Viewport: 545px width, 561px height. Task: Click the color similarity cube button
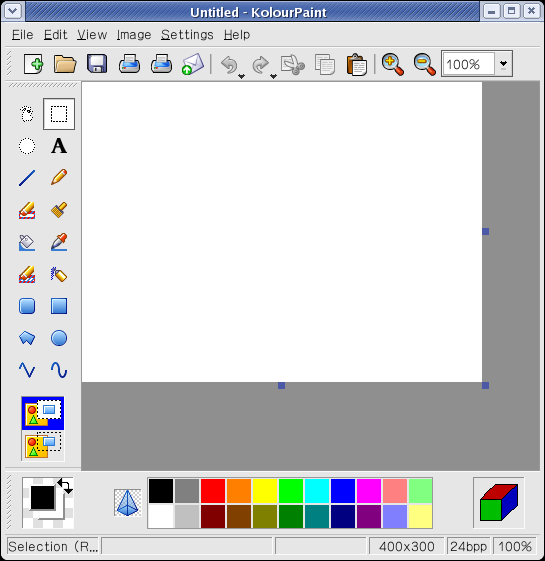(498, 503)
